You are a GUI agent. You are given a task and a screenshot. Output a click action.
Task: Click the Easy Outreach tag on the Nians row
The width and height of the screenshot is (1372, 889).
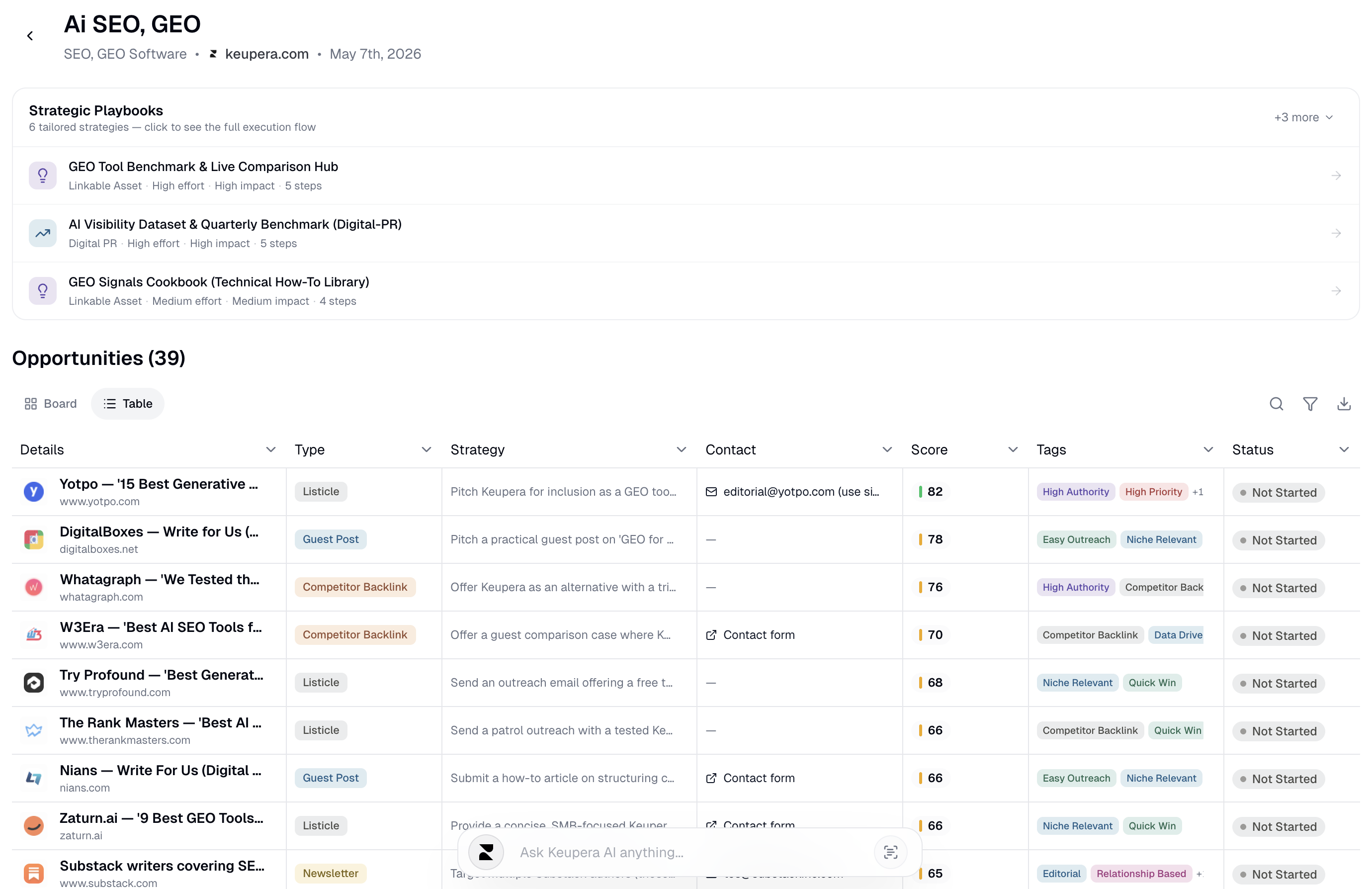coord(1076,778)
